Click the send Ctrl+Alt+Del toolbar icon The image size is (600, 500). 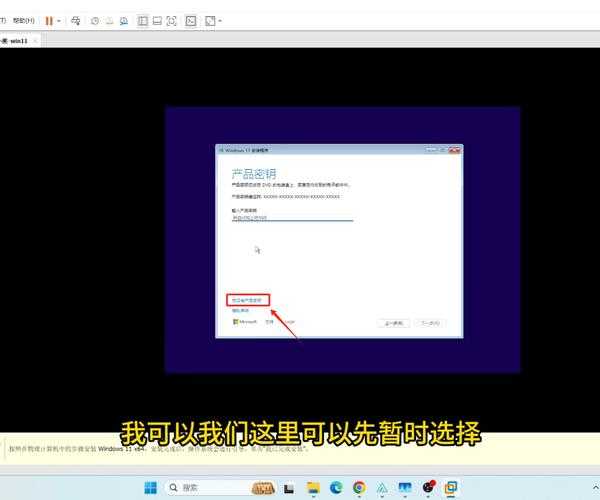pos(76,20)
